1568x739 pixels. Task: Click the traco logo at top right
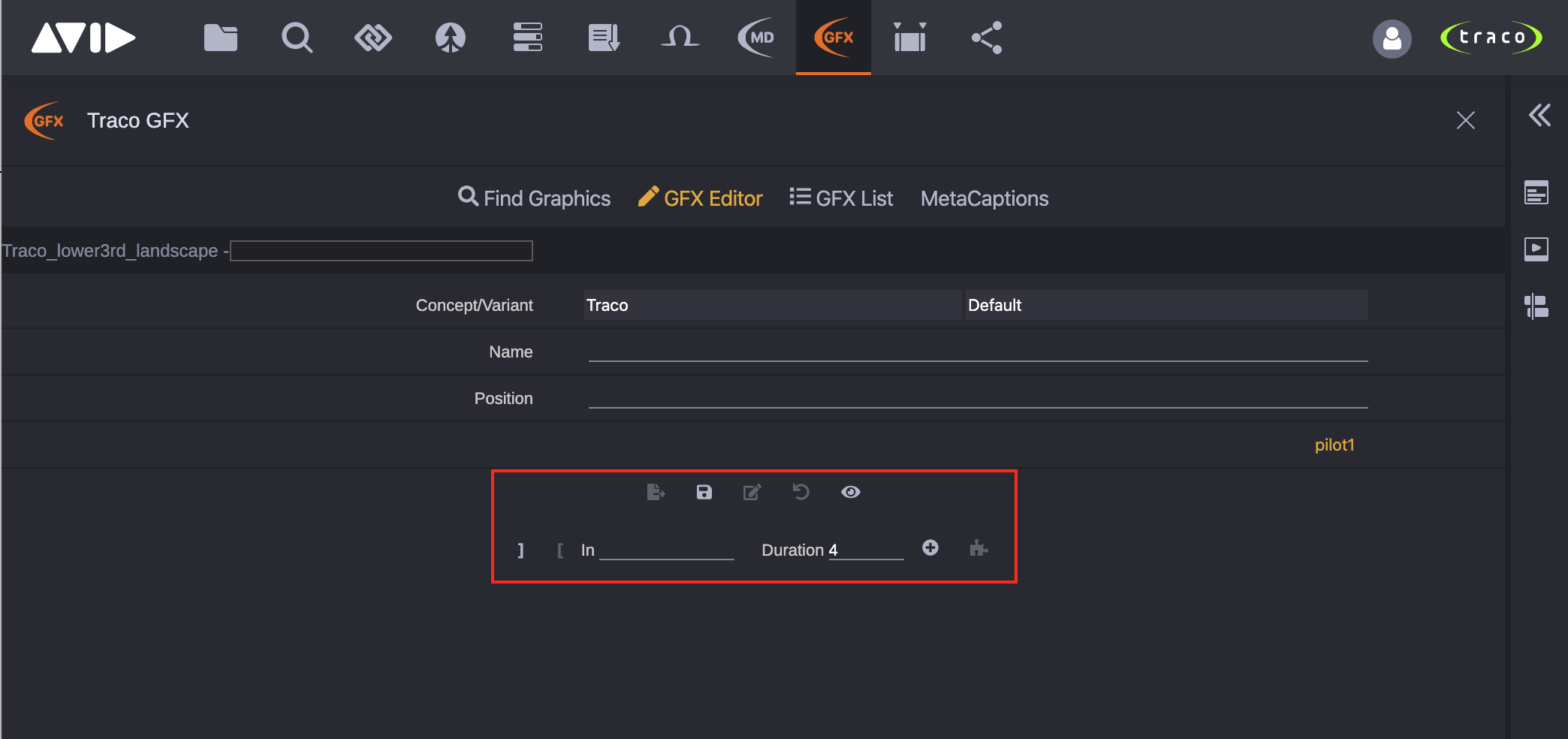1491,38
